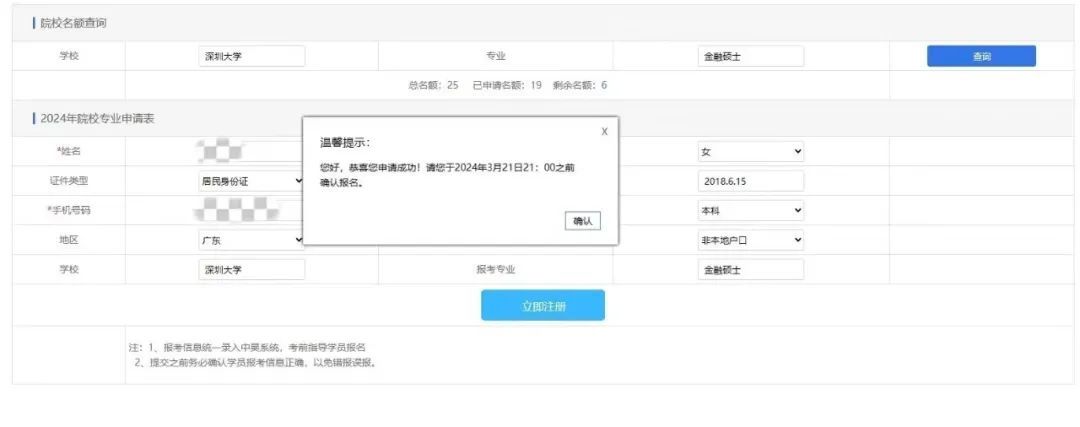
Task: Close the 温馨提示 dialog with X
Action: (x=604, y=131)
